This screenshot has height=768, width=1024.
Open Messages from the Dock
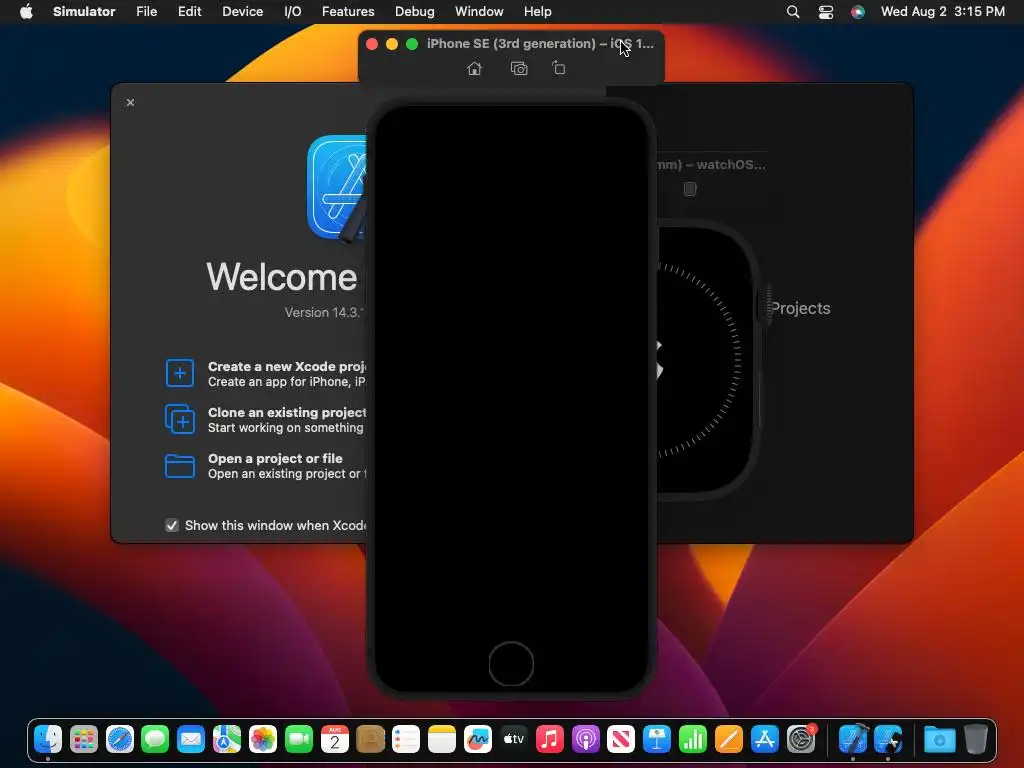pos(155,739)
